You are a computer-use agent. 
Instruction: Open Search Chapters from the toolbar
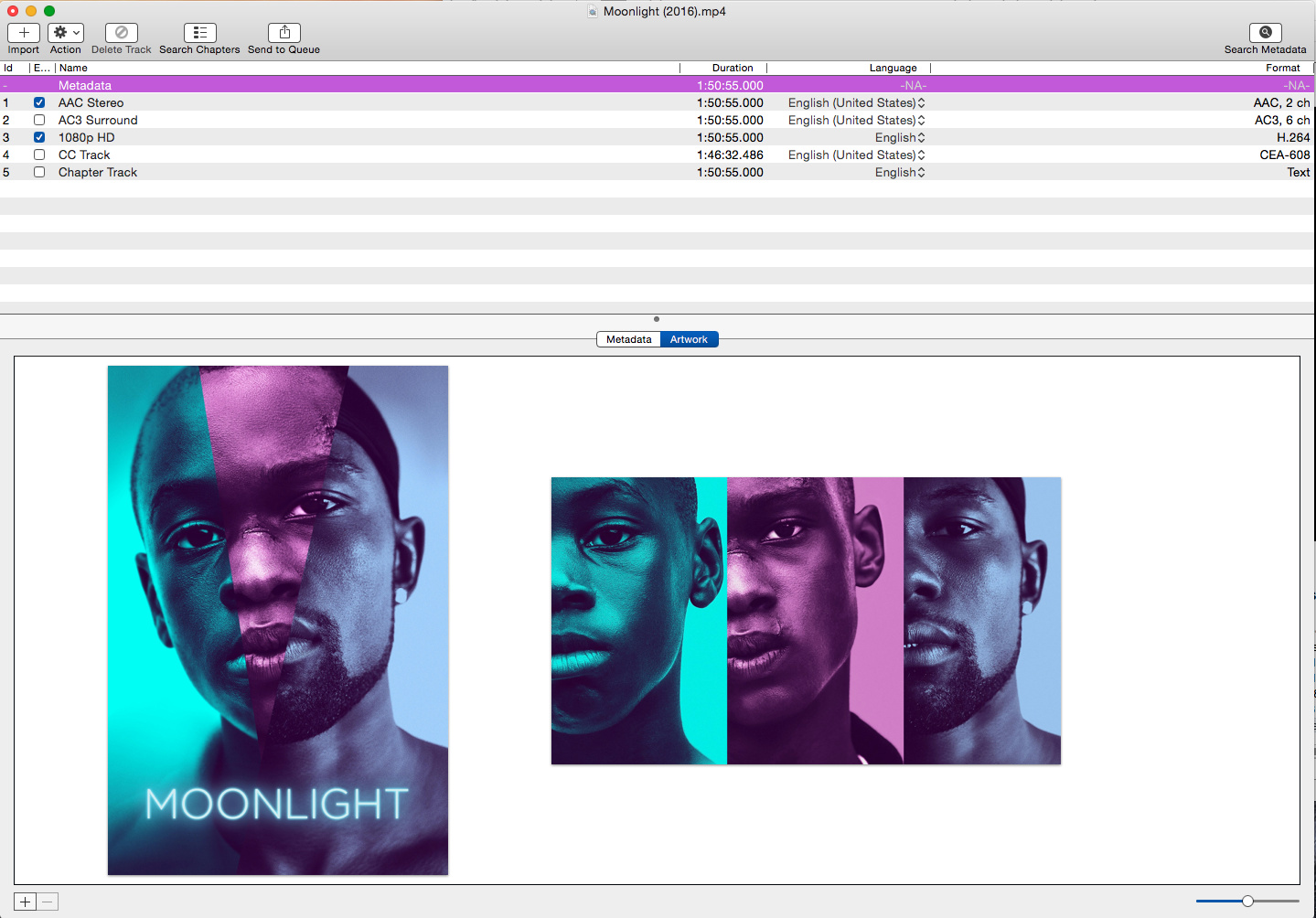pos(199,33)
